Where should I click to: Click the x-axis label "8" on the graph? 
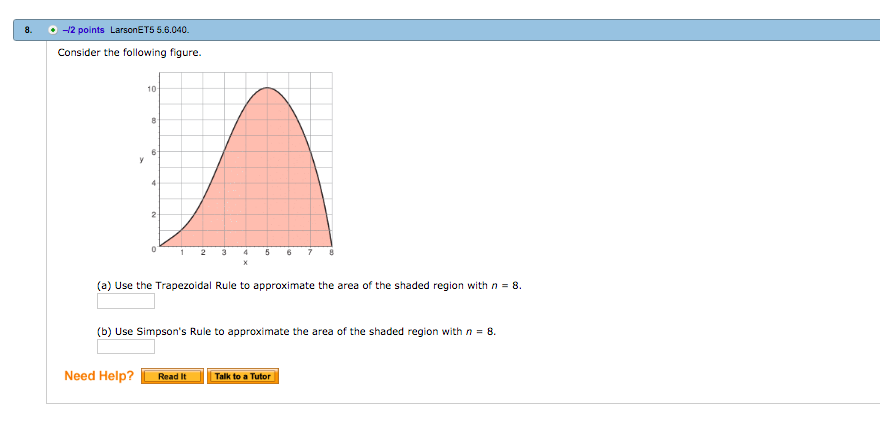(x=332, y=253)
